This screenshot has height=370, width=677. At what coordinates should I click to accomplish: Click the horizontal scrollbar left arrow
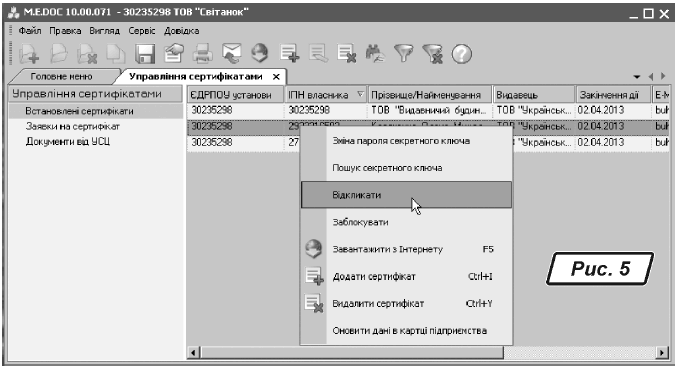193,353
